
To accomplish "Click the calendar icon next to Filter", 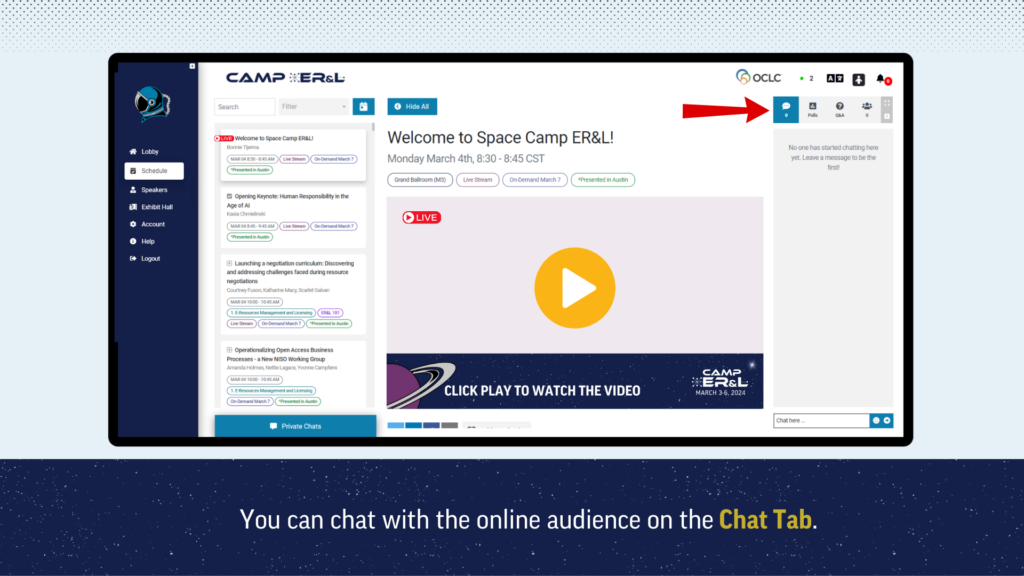I will click(363, 106).
